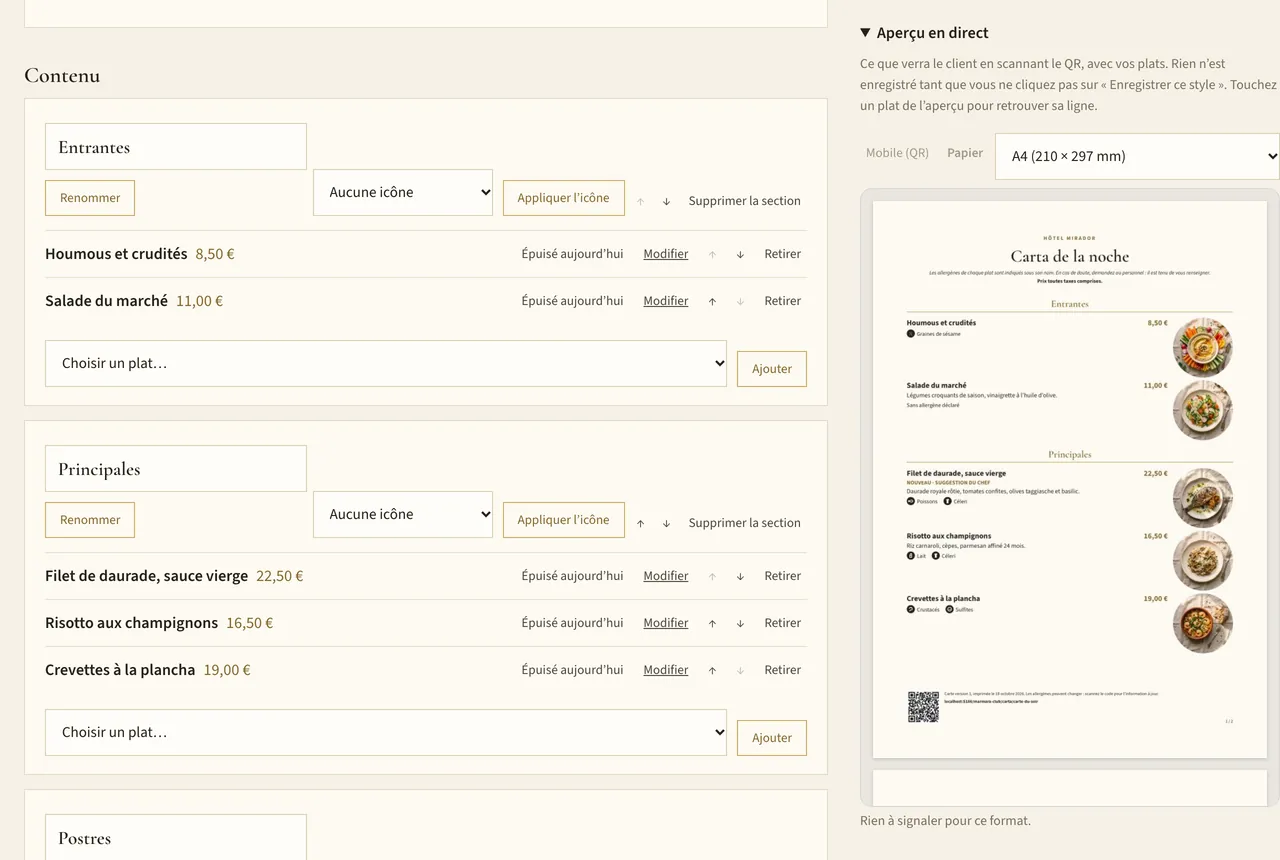Add the chosen dish to Principales
1280x860 pixels.
coord(772,738)
